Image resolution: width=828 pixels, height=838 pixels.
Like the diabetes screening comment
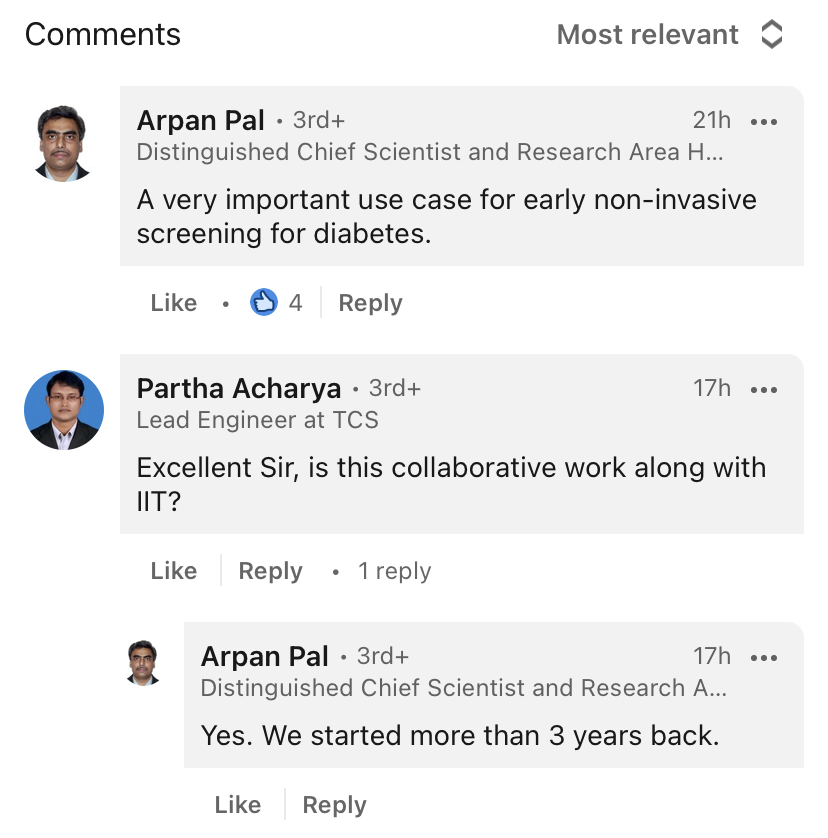pyautogui.click(x=174, y=303)
